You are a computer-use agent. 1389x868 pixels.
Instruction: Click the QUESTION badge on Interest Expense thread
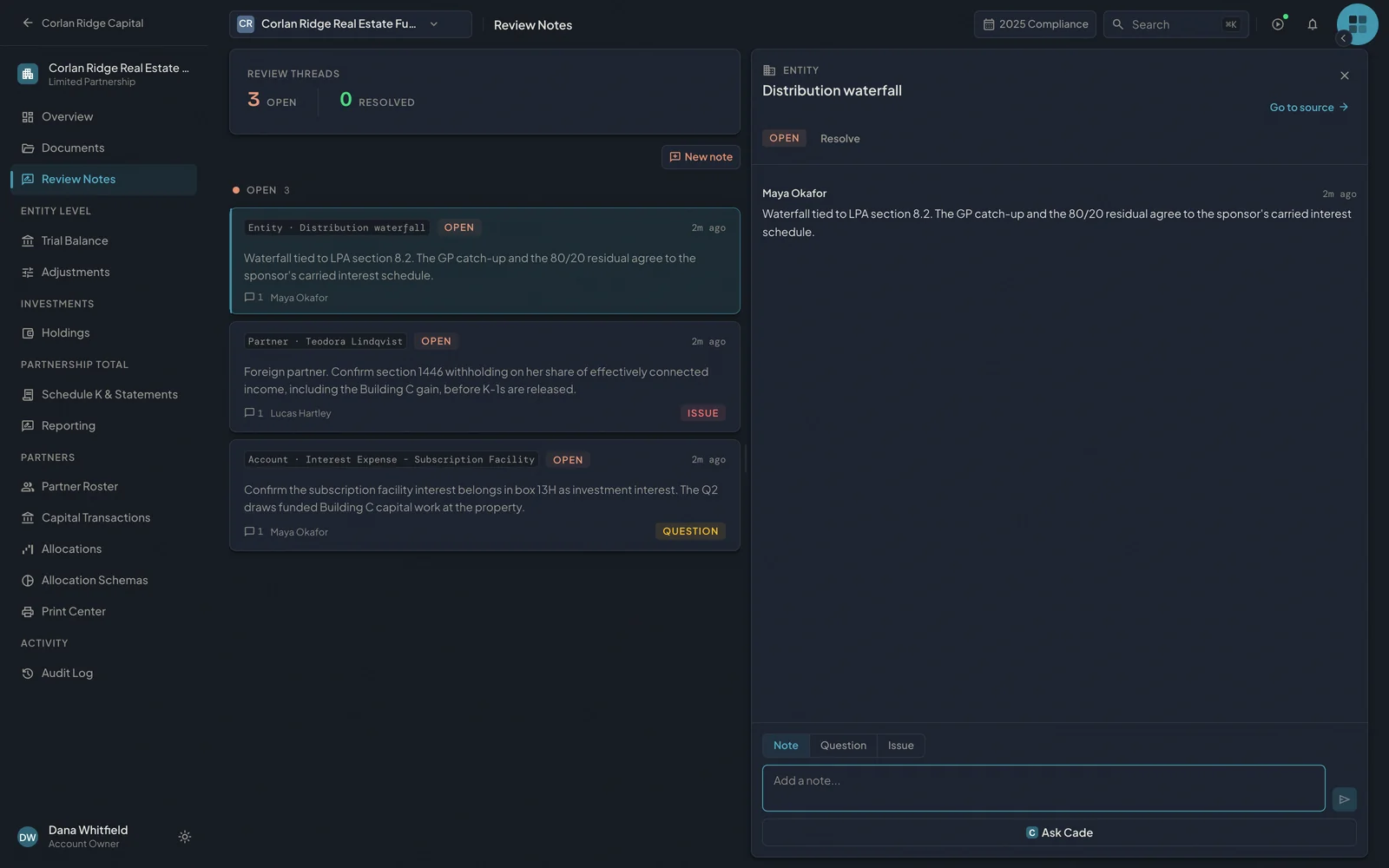690,531
